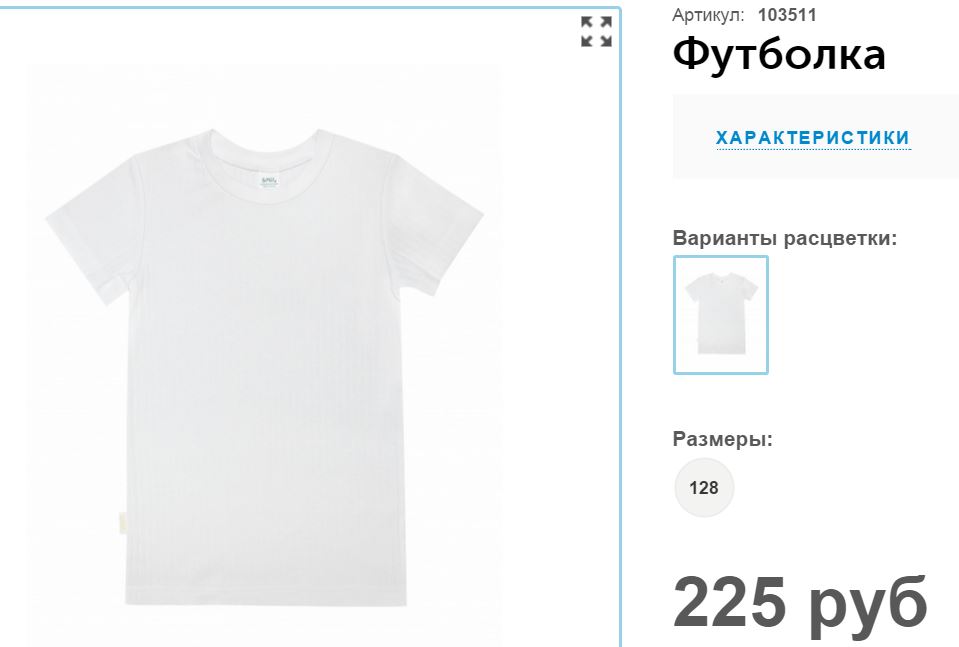Click the upper-left arrow of the expand icon
959x647 pixels.
pos(587,23)
